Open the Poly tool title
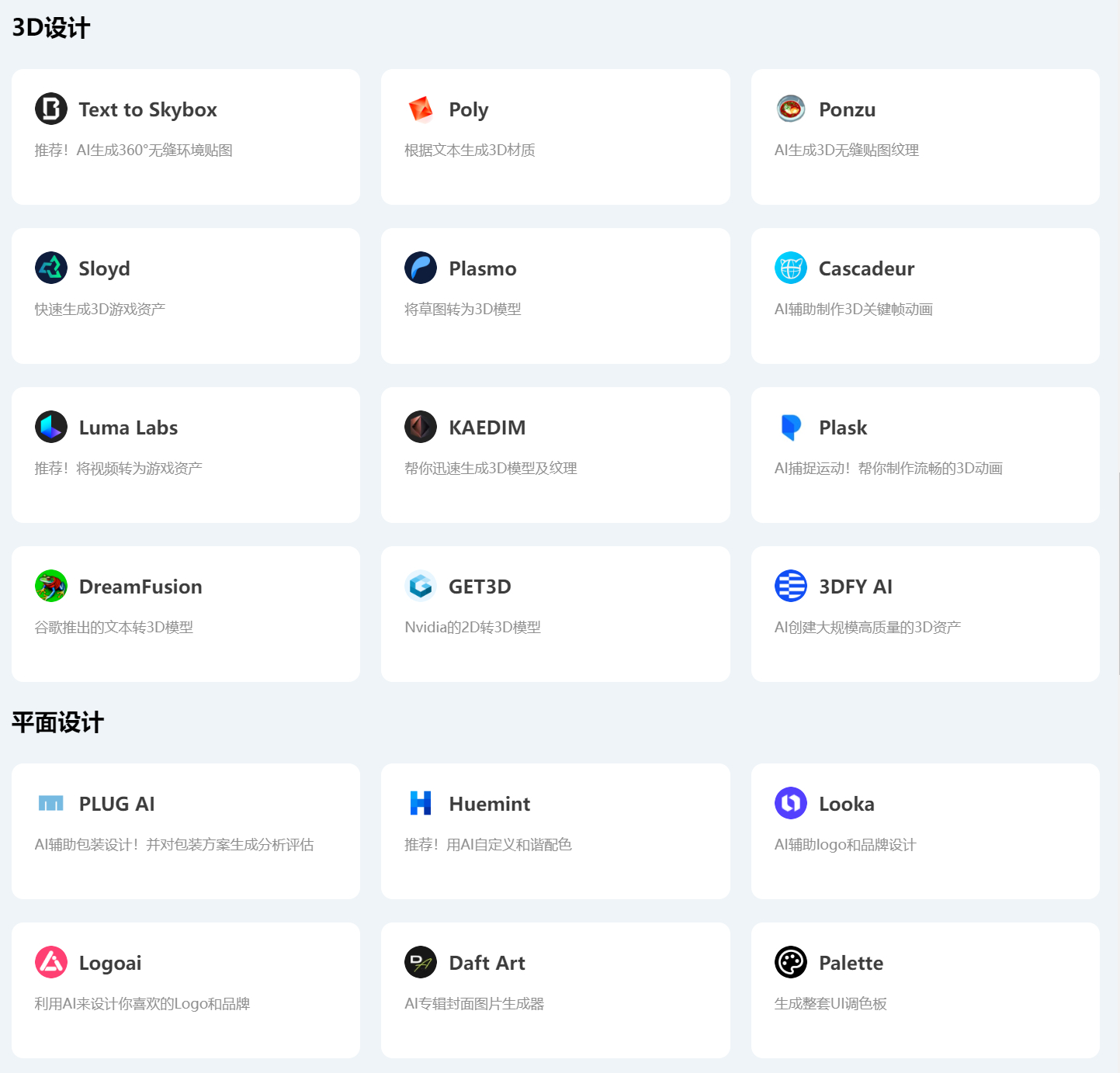This screenshot has width=1120, height=1073. tap(469, 109)
